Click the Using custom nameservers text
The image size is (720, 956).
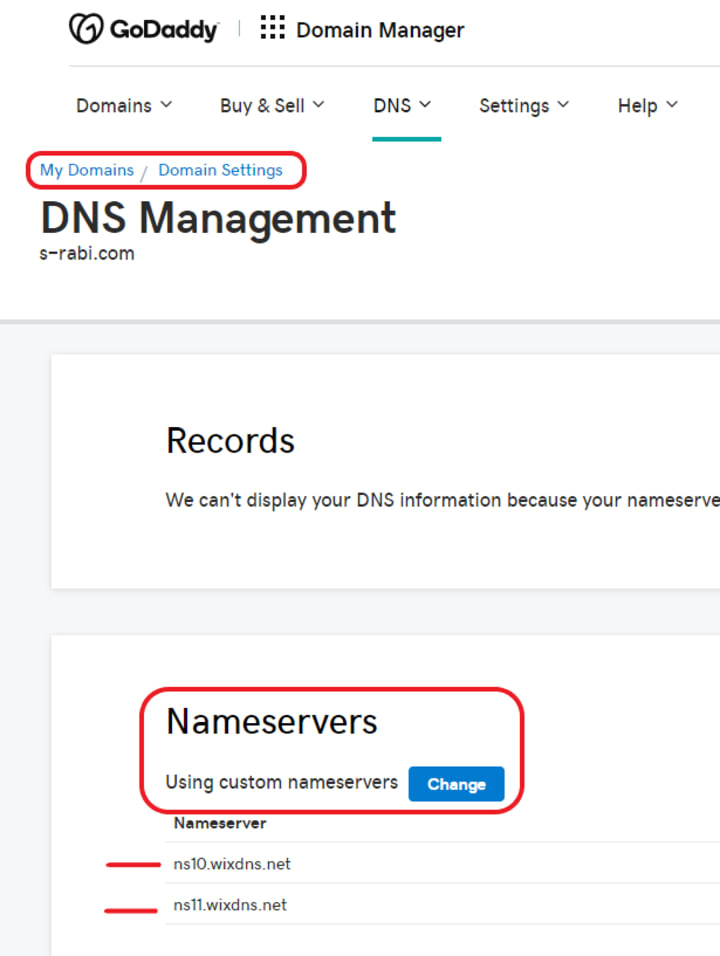tap(282, 782)
